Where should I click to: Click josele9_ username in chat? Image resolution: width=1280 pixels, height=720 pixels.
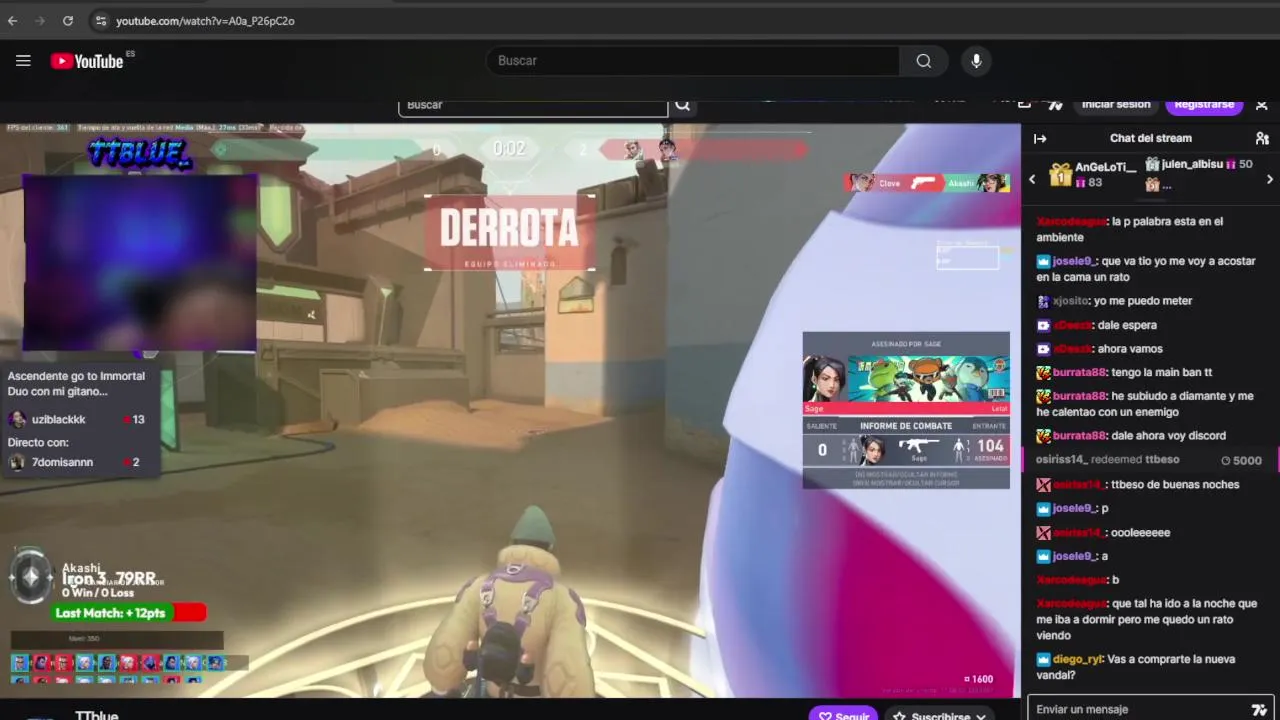(1074, 261)
